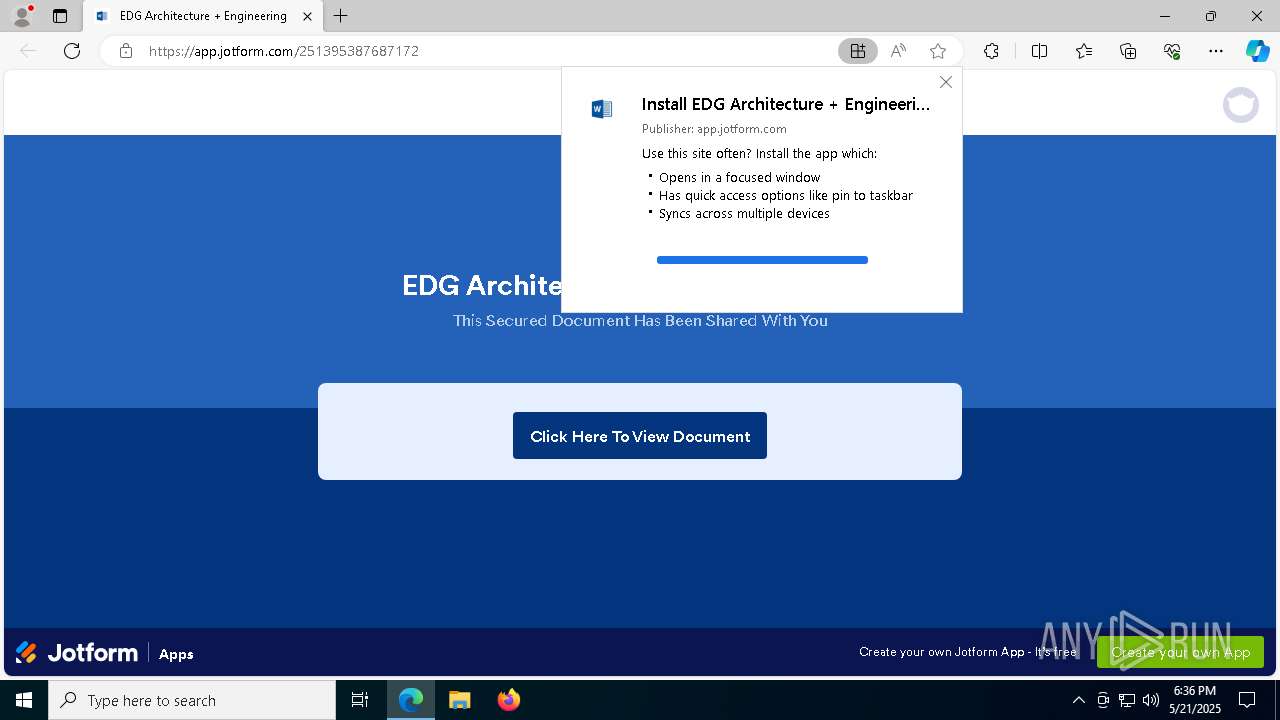Open the tab actions menu icon
1280x720 pixels.
60,16
